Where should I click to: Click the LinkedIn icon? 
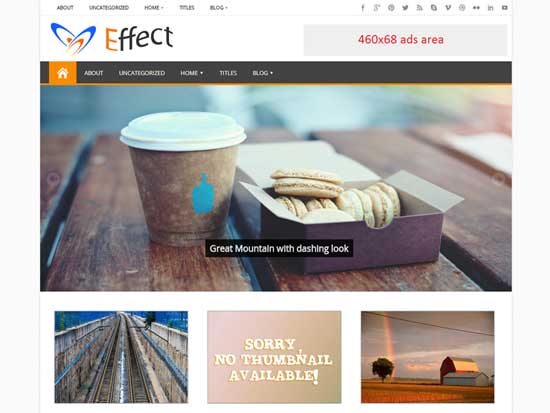point(490,8)
